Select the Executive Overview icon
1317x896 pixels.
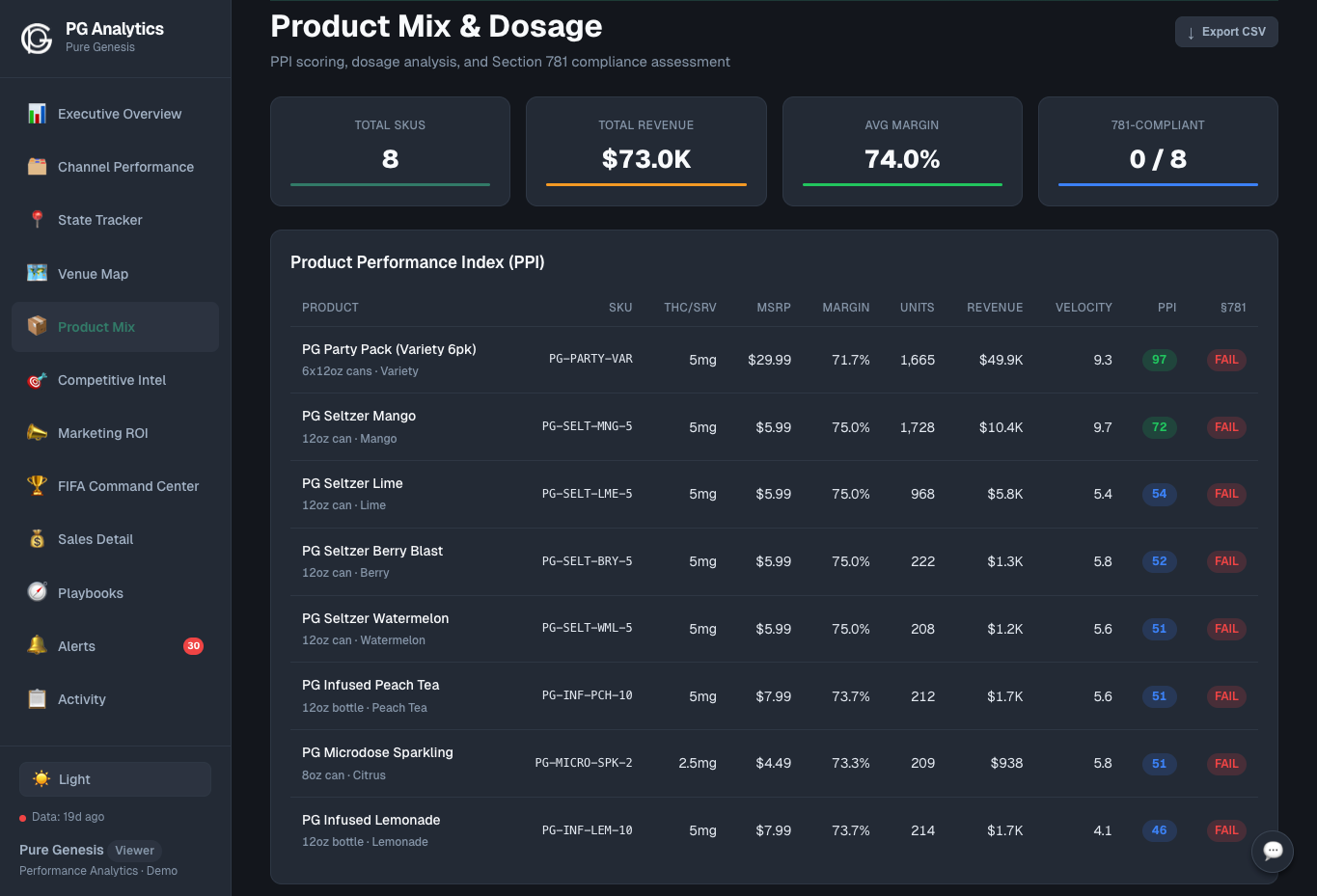click(x=37, y=113)
